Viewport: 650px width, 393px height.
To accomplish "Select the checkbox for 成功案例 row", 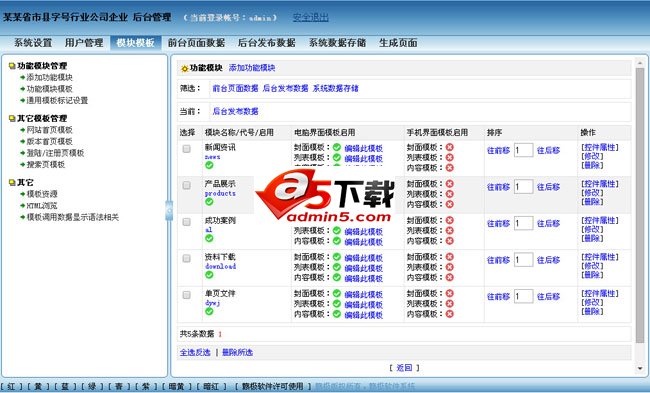I will (187, 222).
